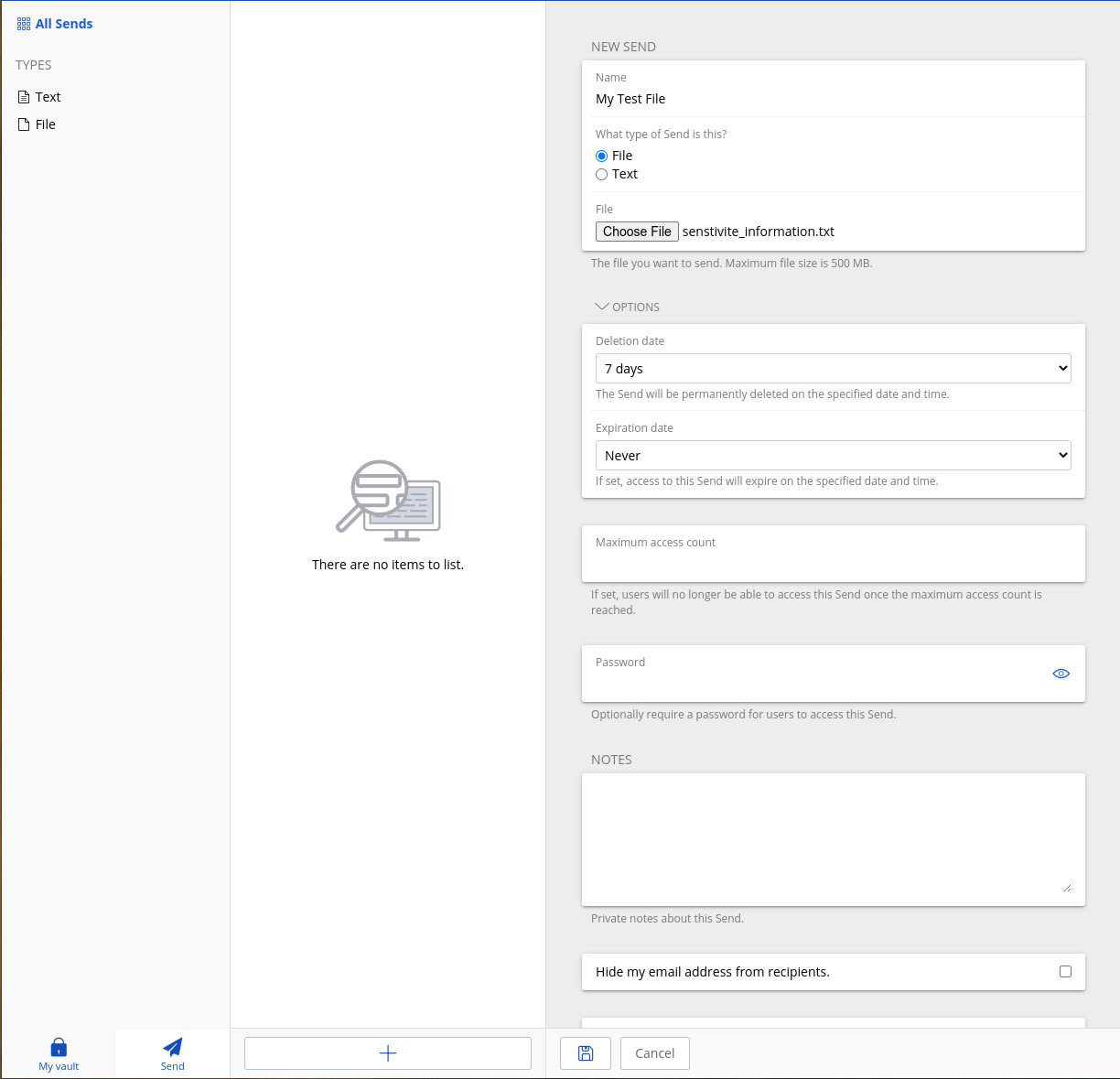
Task: Click the Maximum access count field
Action: coord(833,554)
